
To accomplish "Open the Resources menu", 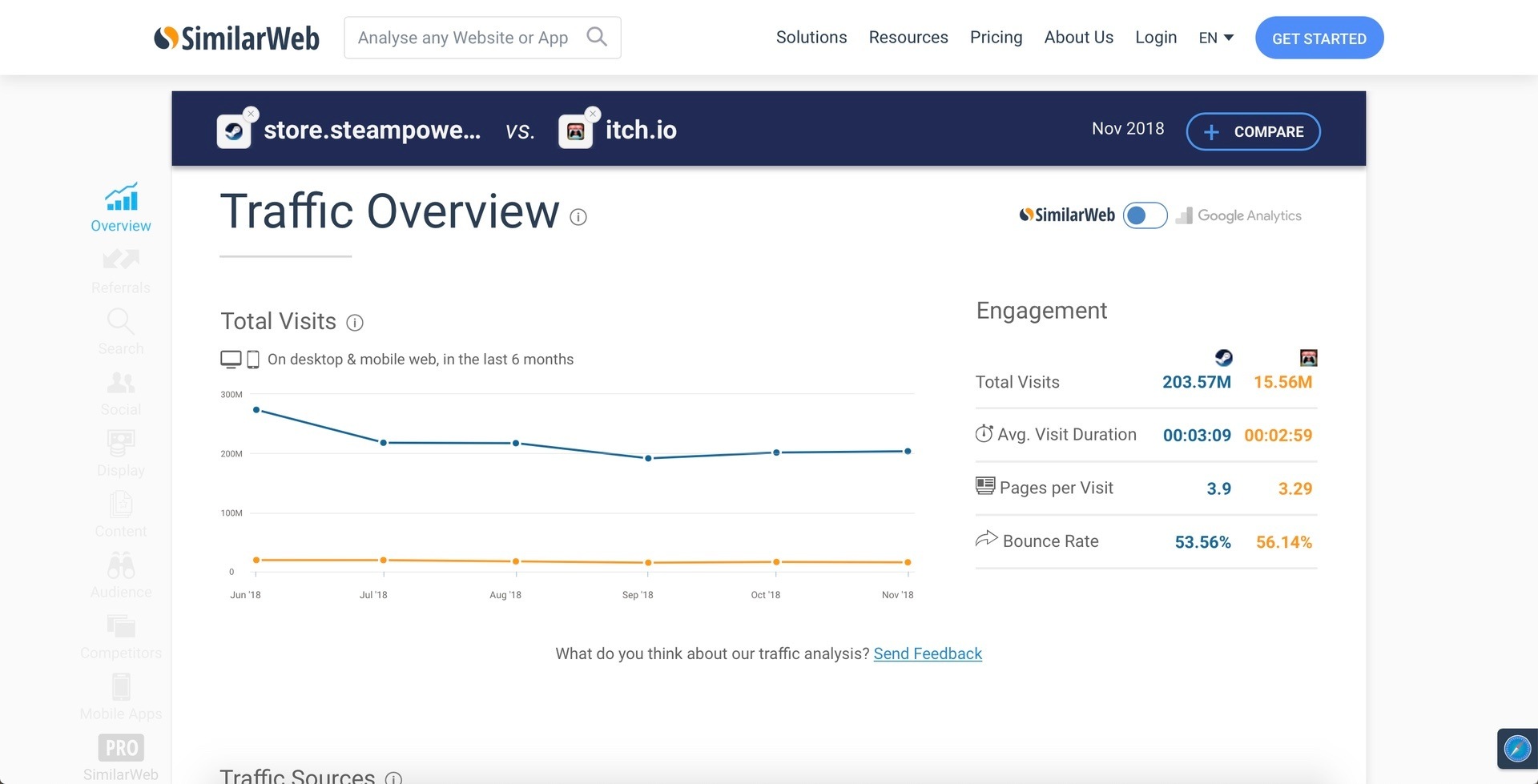I will 908,38.
